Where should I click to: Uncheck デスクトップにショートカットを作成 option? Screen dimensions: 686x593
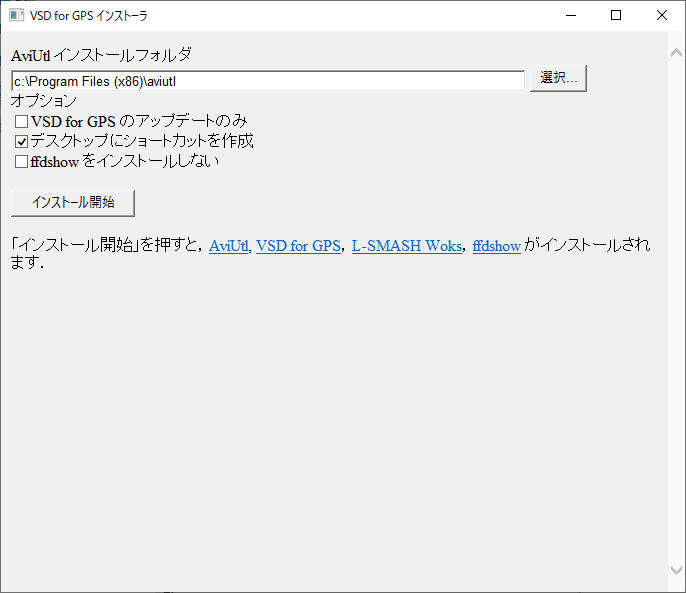pyautogui.click(x=22, y=142)
